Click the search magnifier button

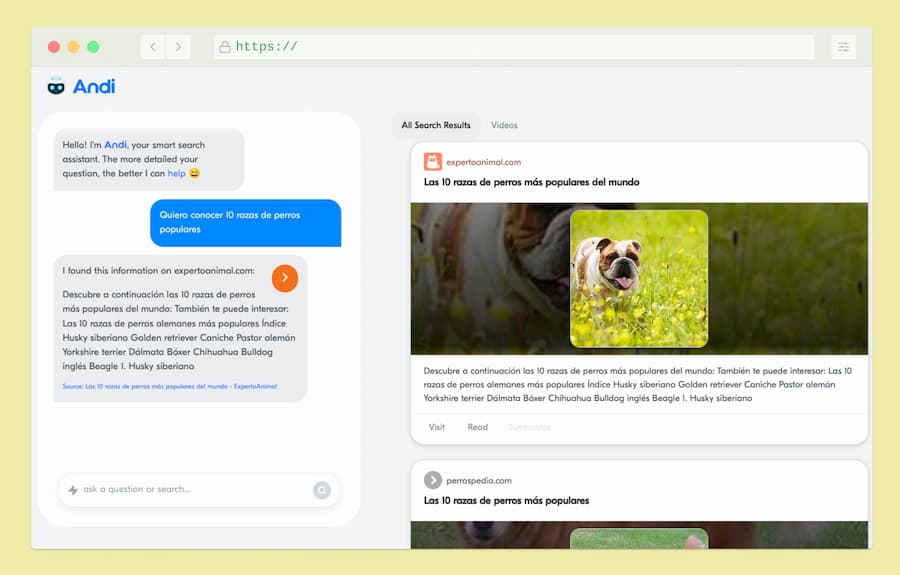click(321, 490)
